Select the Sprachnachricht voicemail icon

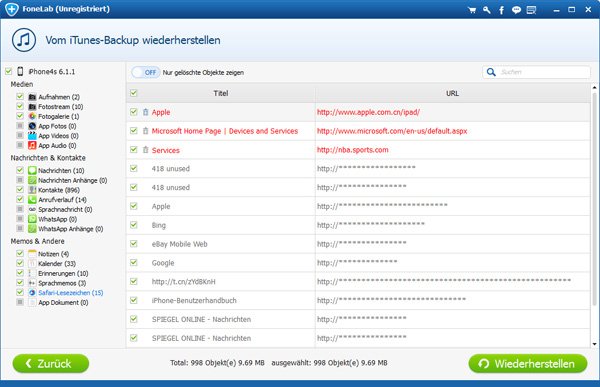(32, 209)
